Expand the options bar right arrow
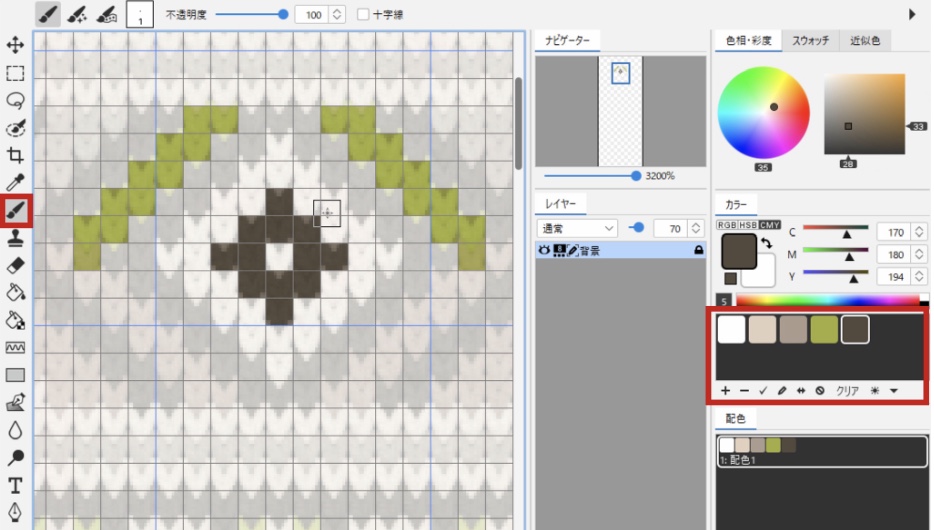Image resolution: width=934 pixels, height=530 pixels. tap(912, 14)
